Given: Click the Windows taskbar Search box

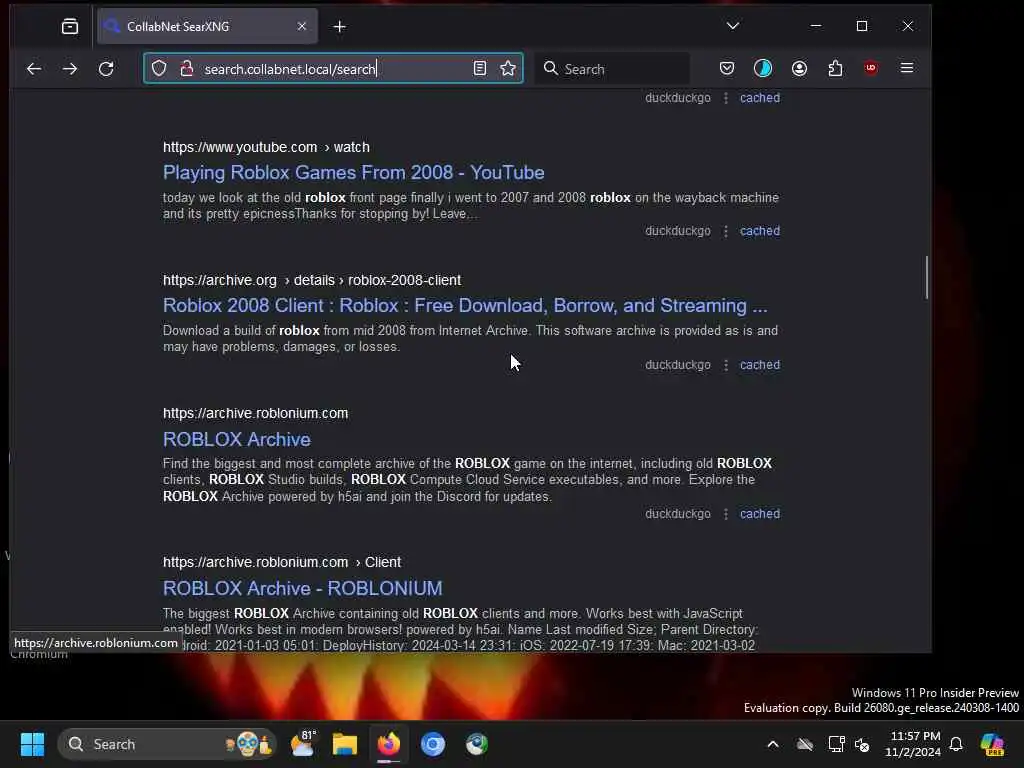Looking at the screenshot, I should (167, 744).
